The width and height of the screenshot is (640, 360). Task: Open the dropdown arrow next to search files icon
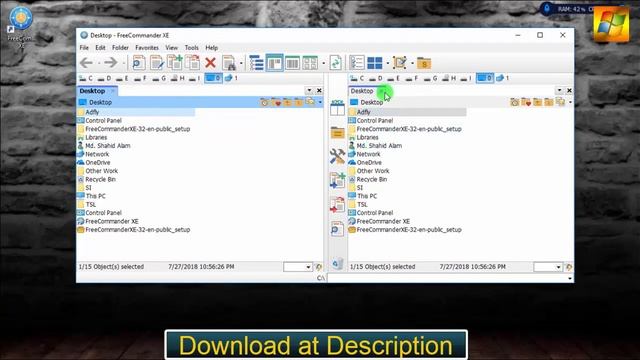pos(241,63)
